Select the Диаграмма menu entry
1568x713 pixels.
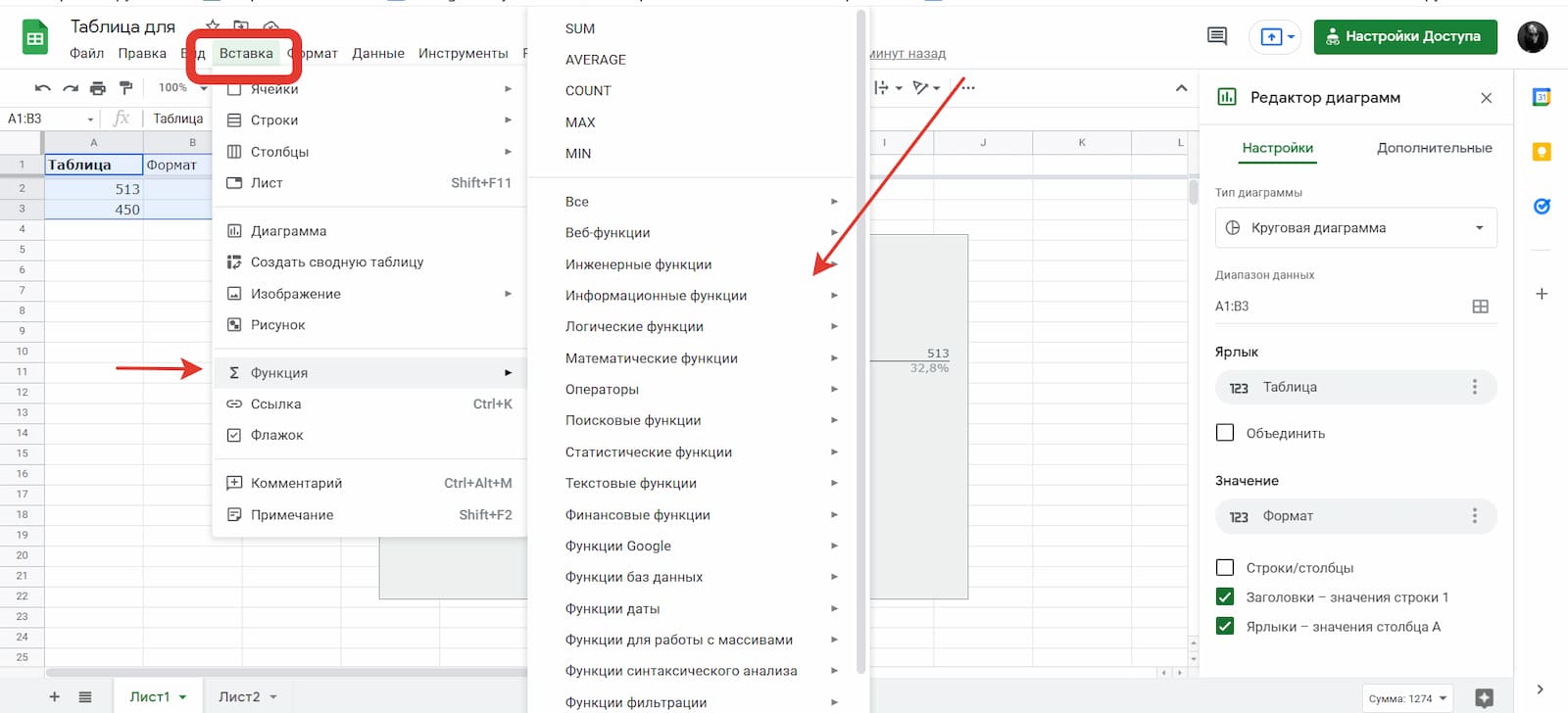point(288,231)
